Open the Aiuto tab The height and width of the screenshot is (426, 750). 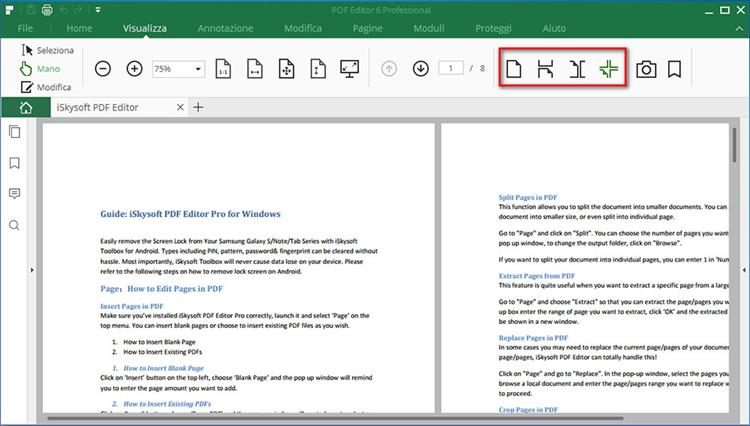[x=554, y=28]
